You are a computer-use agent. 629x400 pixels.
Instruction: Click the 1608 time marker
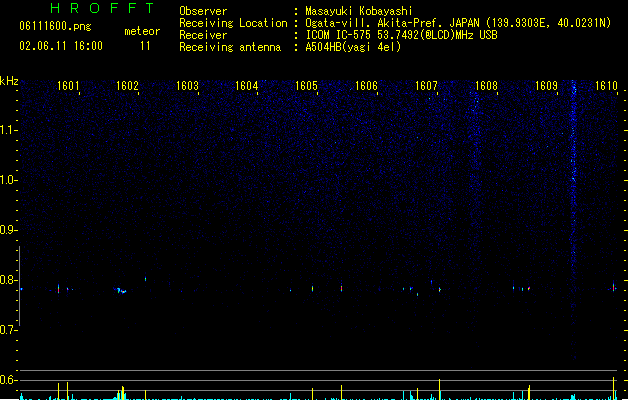(x=486, y=86)
